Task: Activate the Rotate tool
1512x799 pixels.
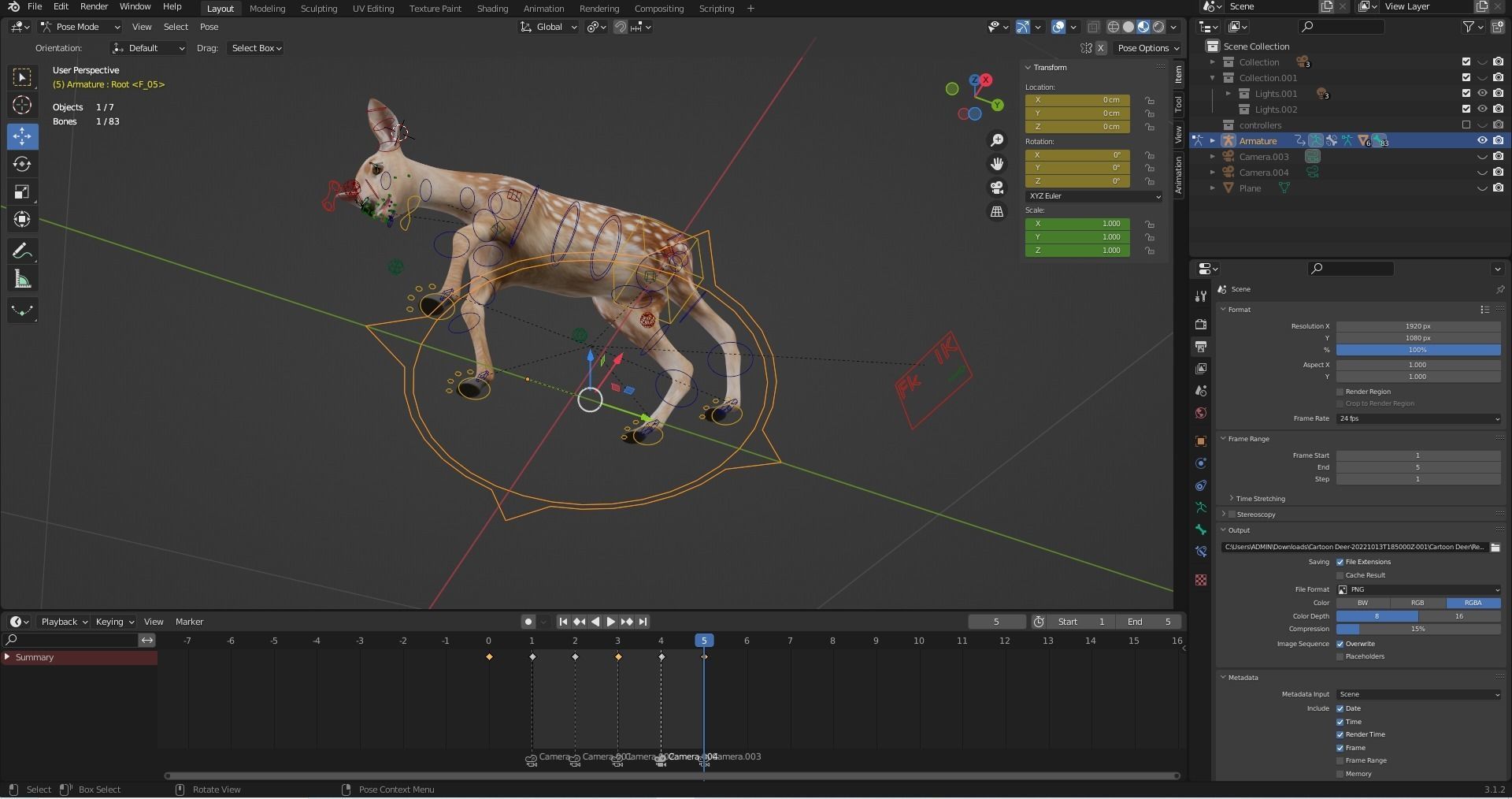Action: pos(22,164)
